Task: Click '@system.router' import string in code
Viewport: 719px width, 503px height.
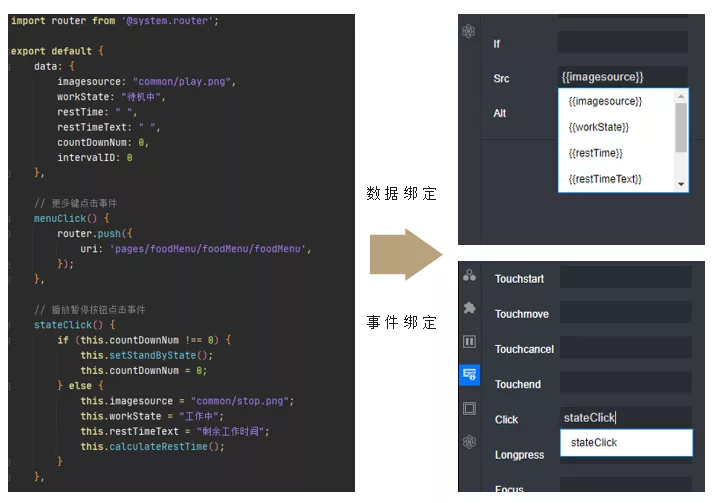Action: click(x=167, y=21)
